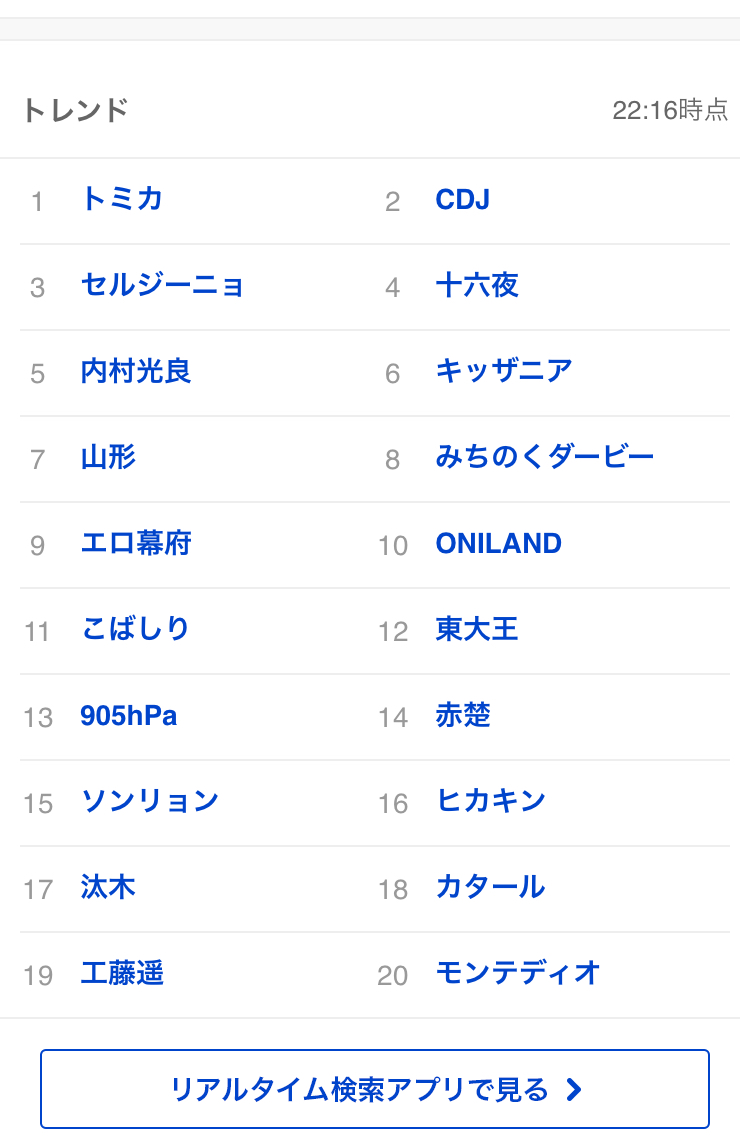Select the セルジーニョ trending topic

[163, 285]
